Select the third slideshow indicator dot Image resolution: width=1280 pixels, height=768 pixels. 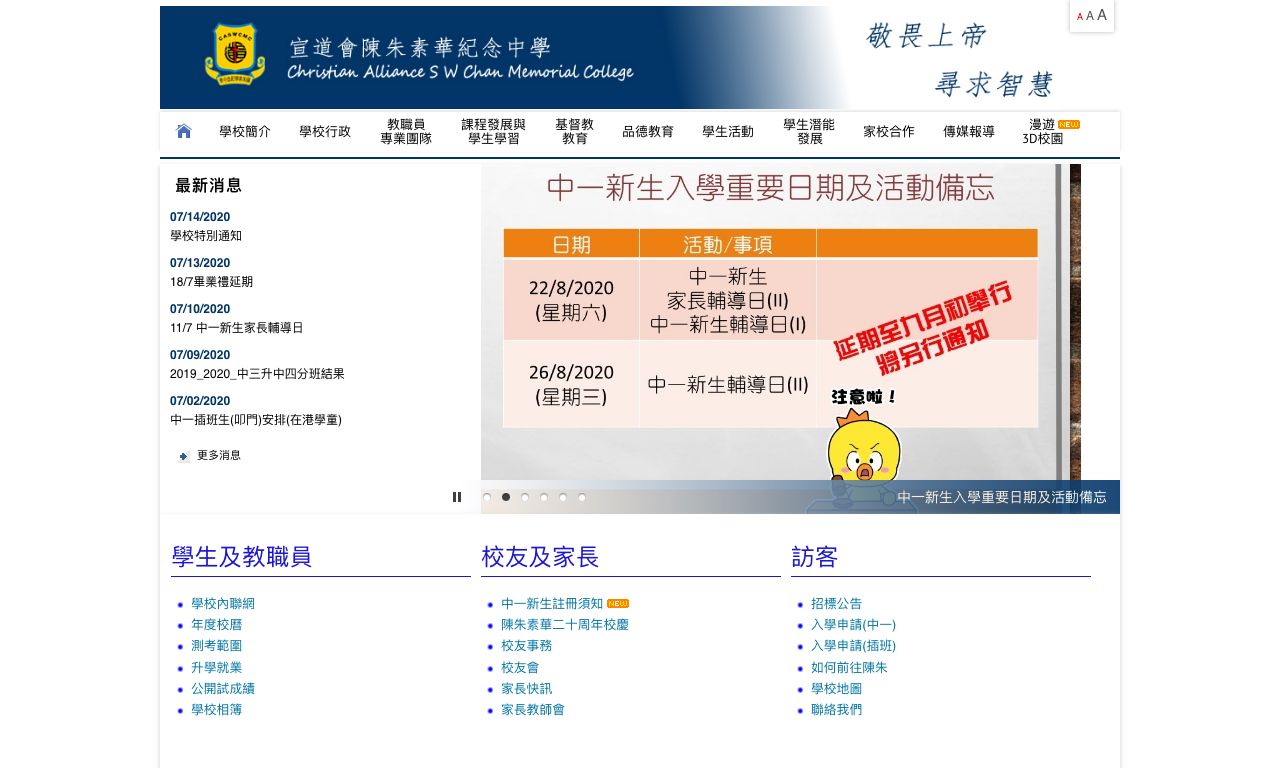pos(525,497)
